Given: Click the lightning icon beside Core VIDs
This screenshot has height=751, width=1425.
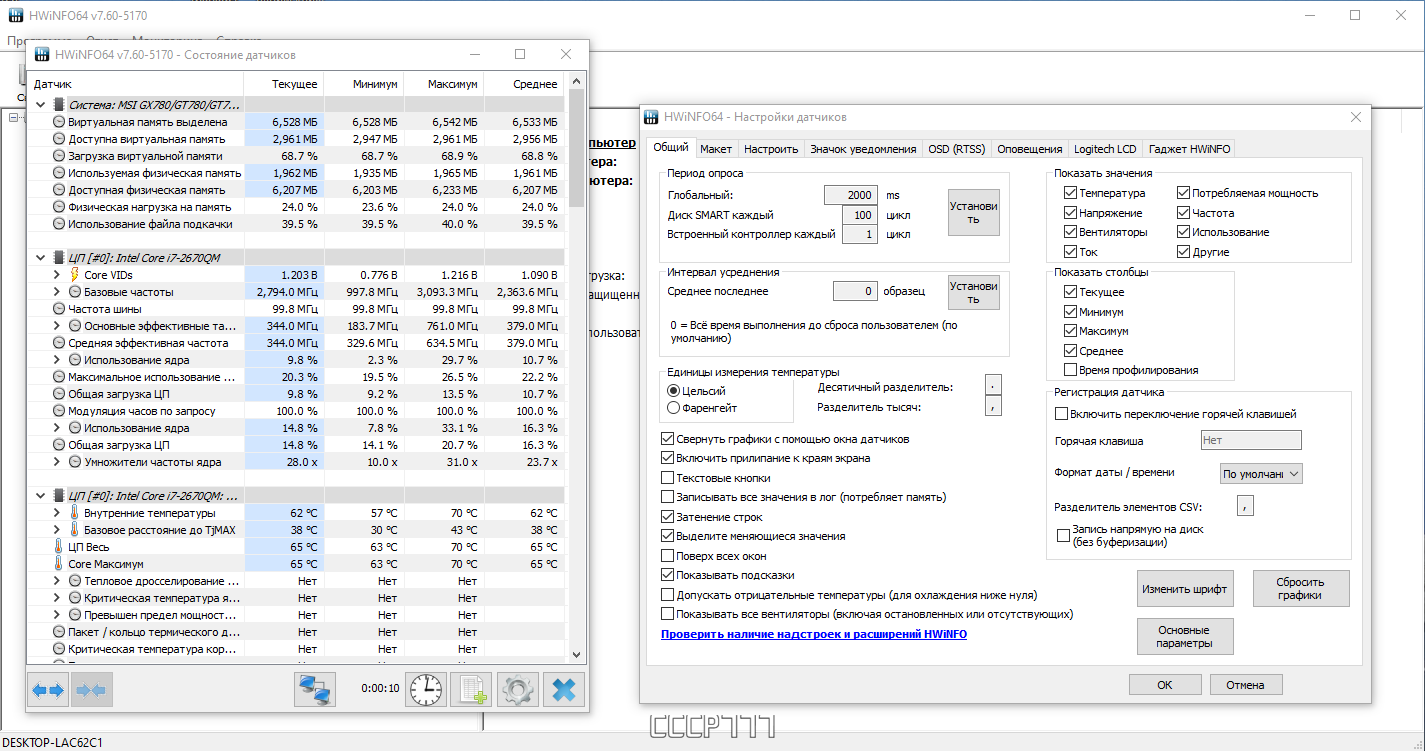Looking at the screenshot, I should pos(75,274).
